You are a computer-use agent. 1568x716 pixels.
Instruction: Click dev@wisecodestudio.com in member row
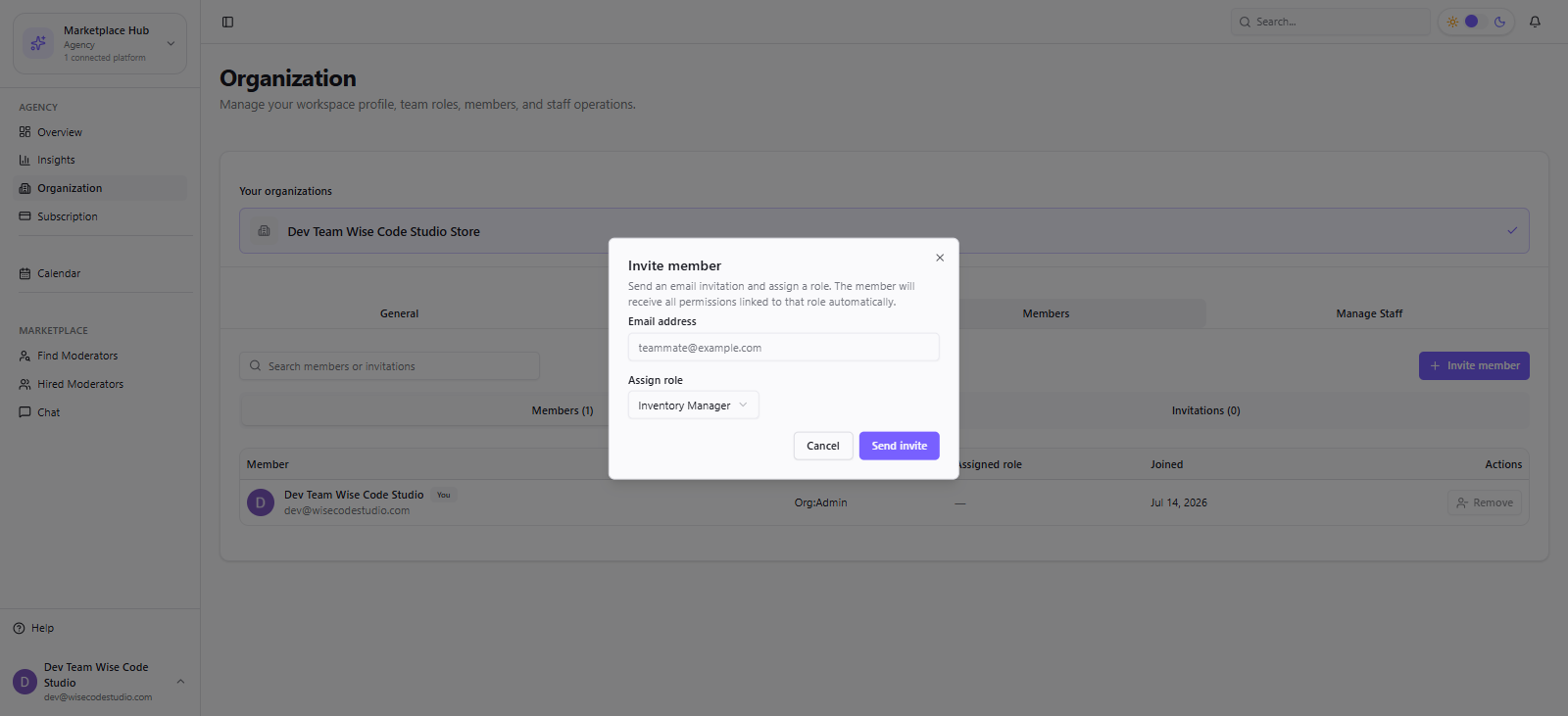pos(347,510)
